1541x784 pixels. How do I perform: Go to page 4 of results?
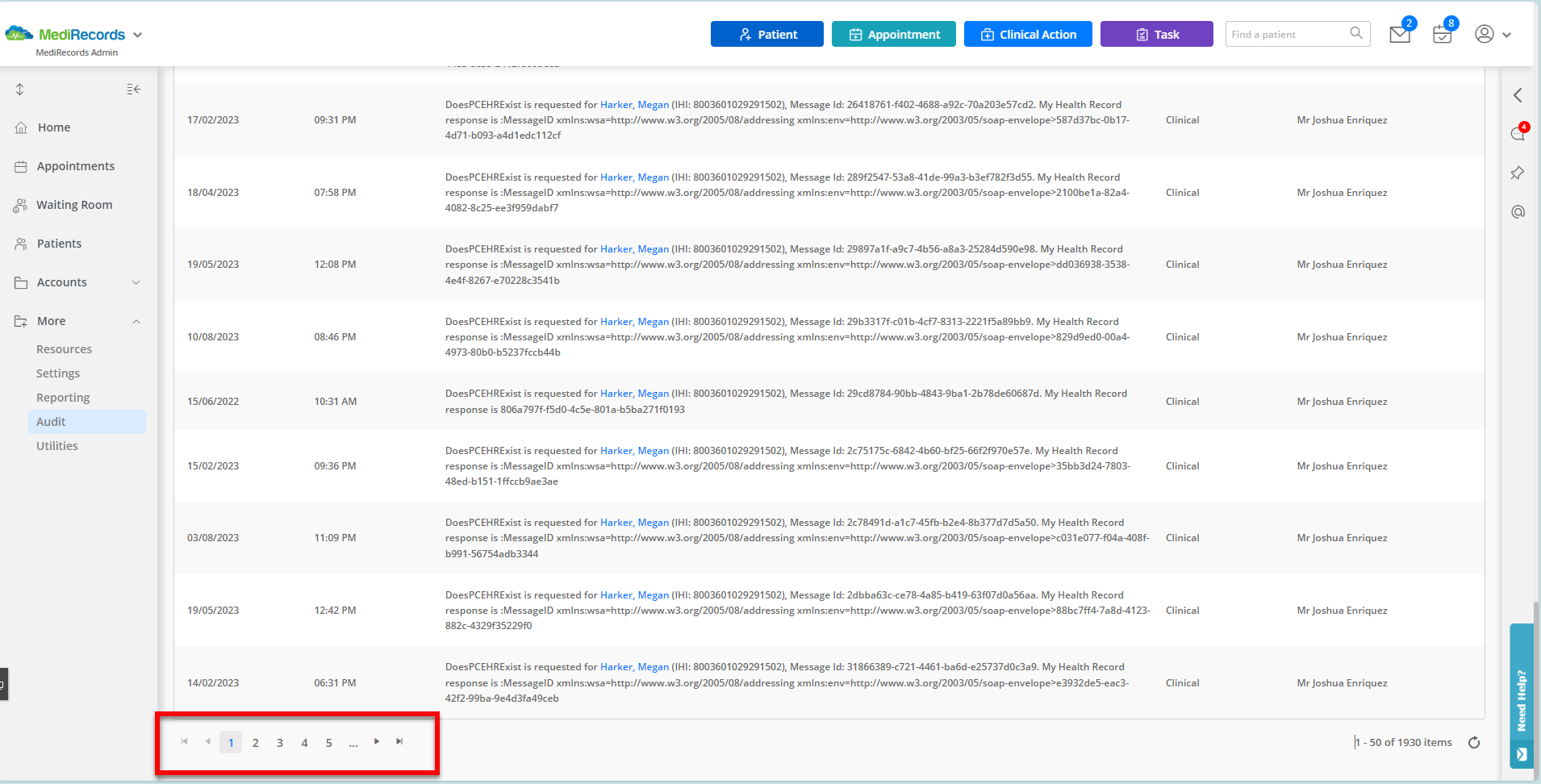tap(304, 743)
